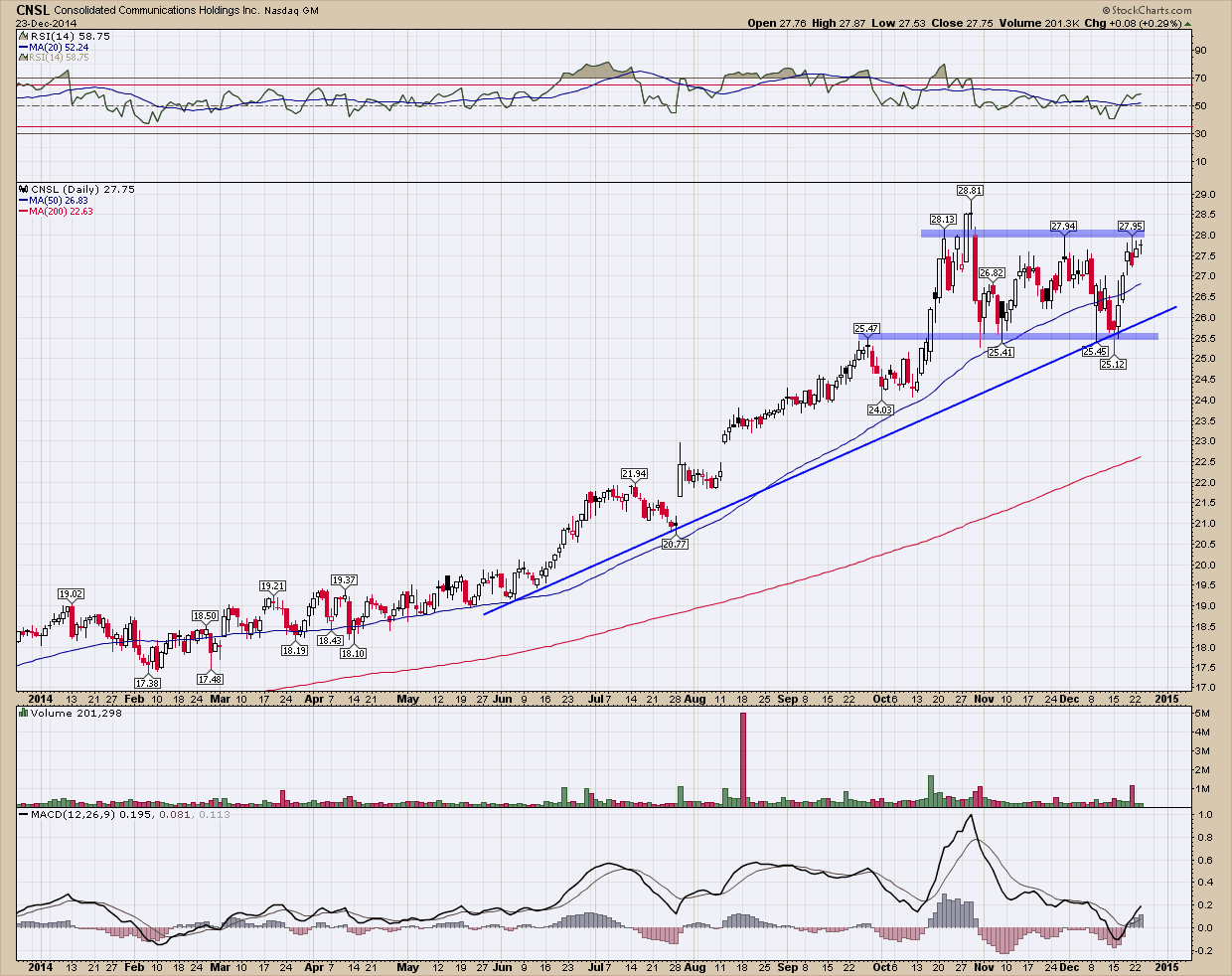Screen dimensions: 1232x976
Task: Click the 29.0 price axis value
Action: tap(1205, 195)
